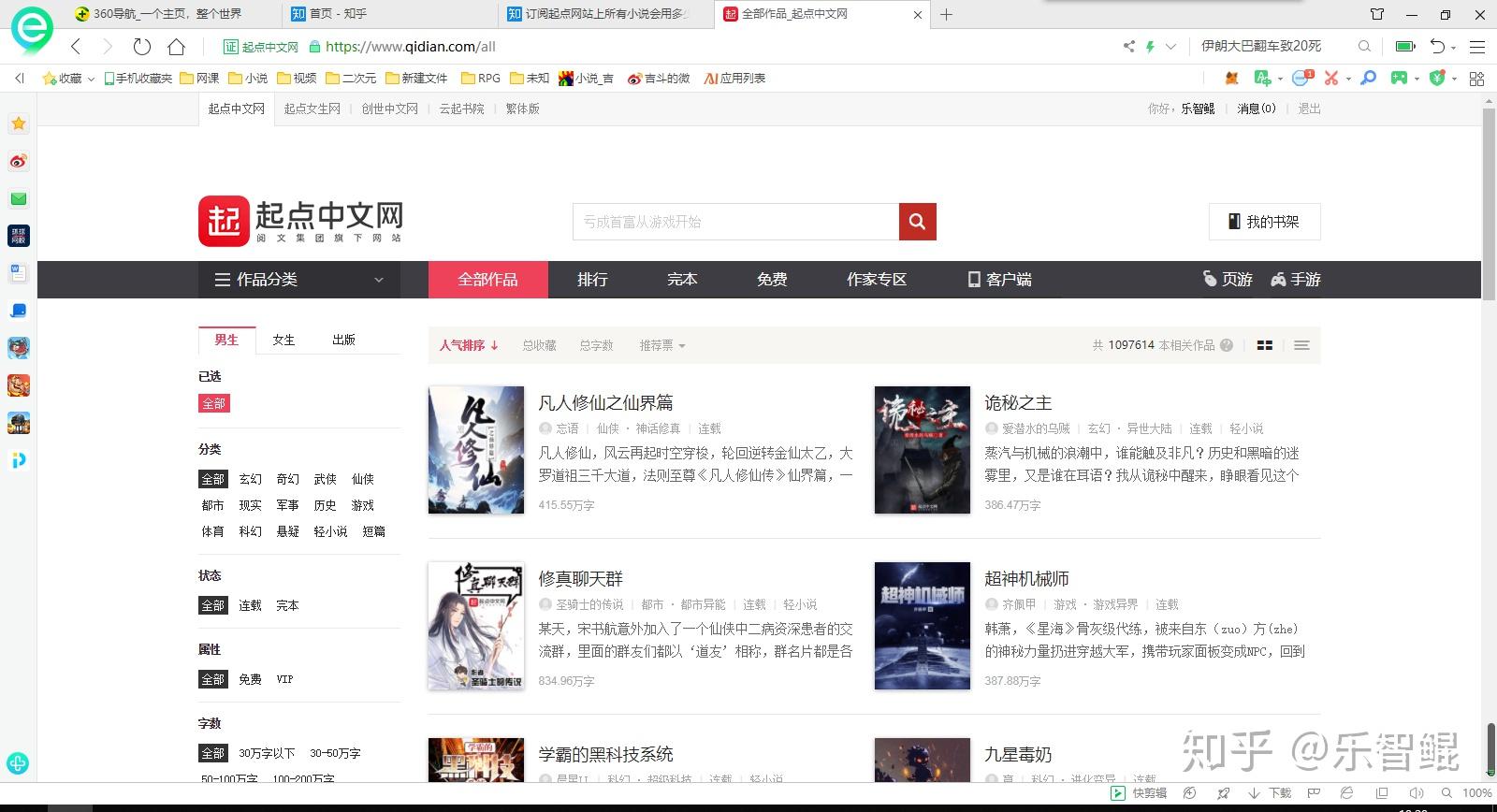Open the new tab plus button
The height and width of the screenshot is (812, 1497).
(946, 14)
